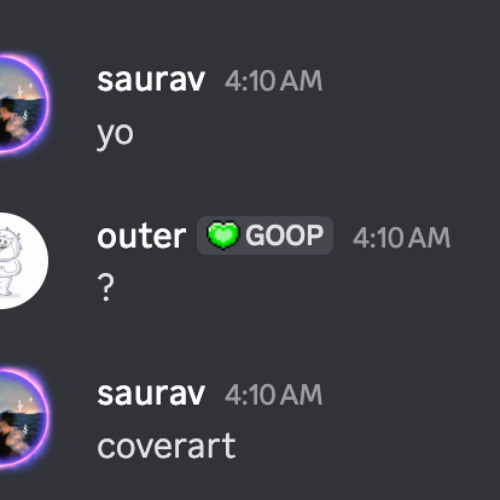The height and width of the screenshot is (500, 500).
Task: Click the 4:10 AM timestamp above yo
Action: tap(274, 81)
